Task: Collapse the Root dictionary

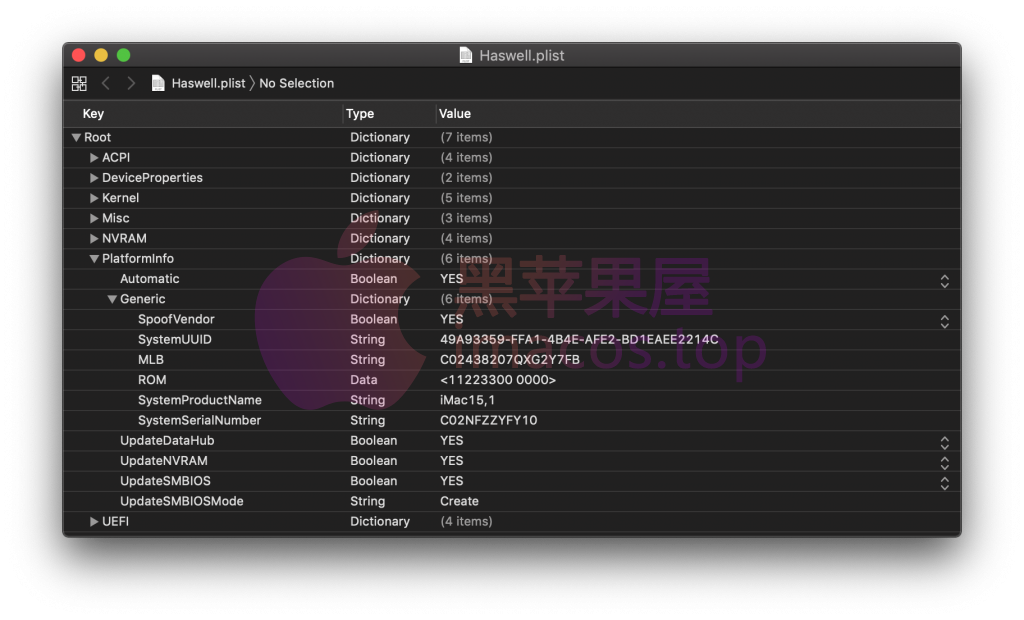Action: [76, 137]
